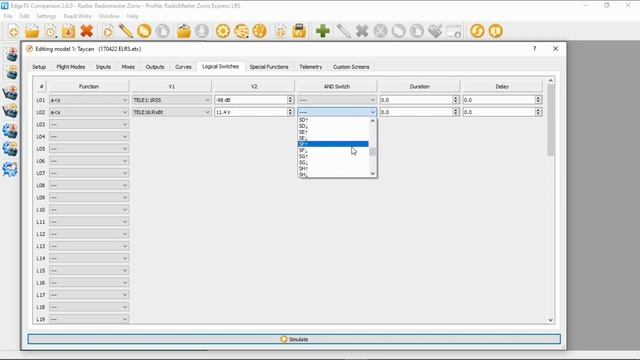The image size is (640, 360).
Task: Click the Simulate button
Action: coord(294,339)
